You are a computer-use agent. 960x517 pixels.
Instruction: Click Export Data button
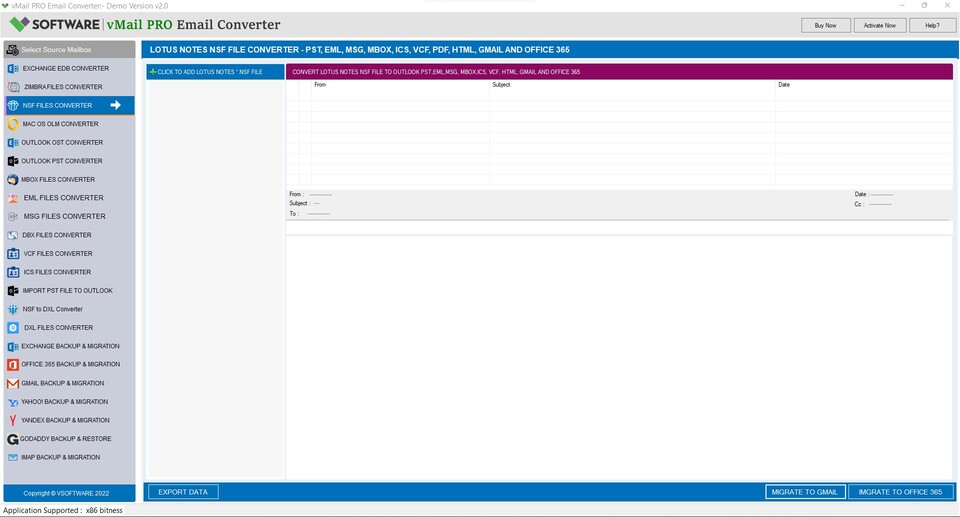[x=183, y=492]
